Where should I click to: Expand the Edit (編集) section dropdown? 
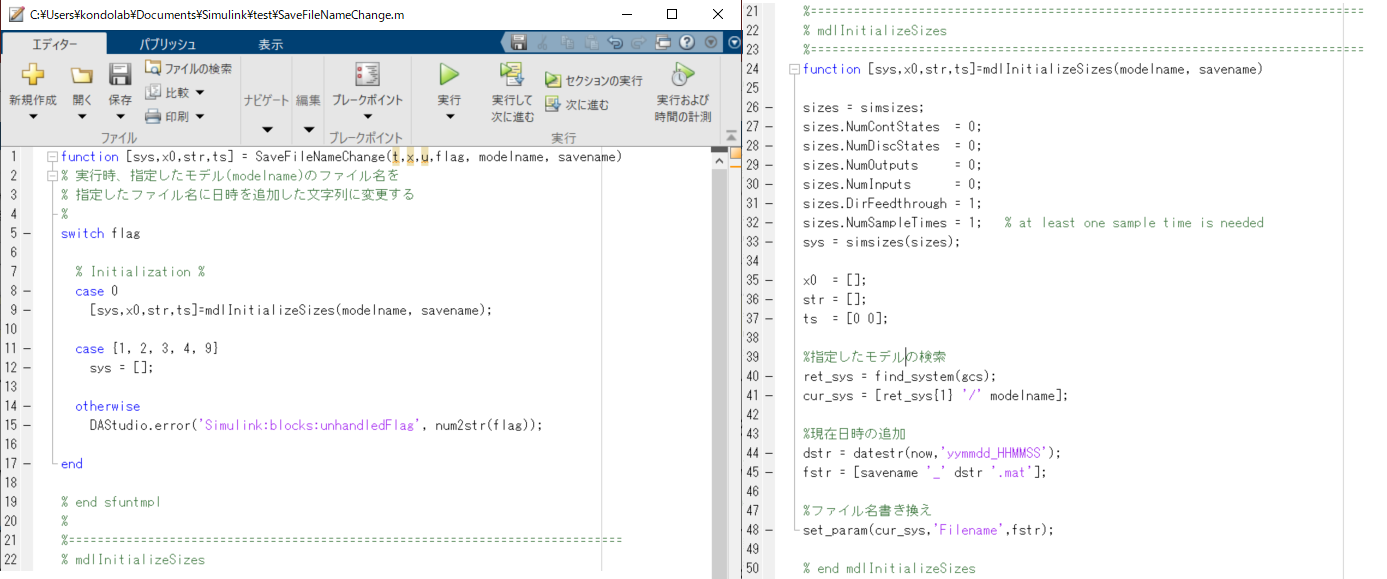coord(308,130)
